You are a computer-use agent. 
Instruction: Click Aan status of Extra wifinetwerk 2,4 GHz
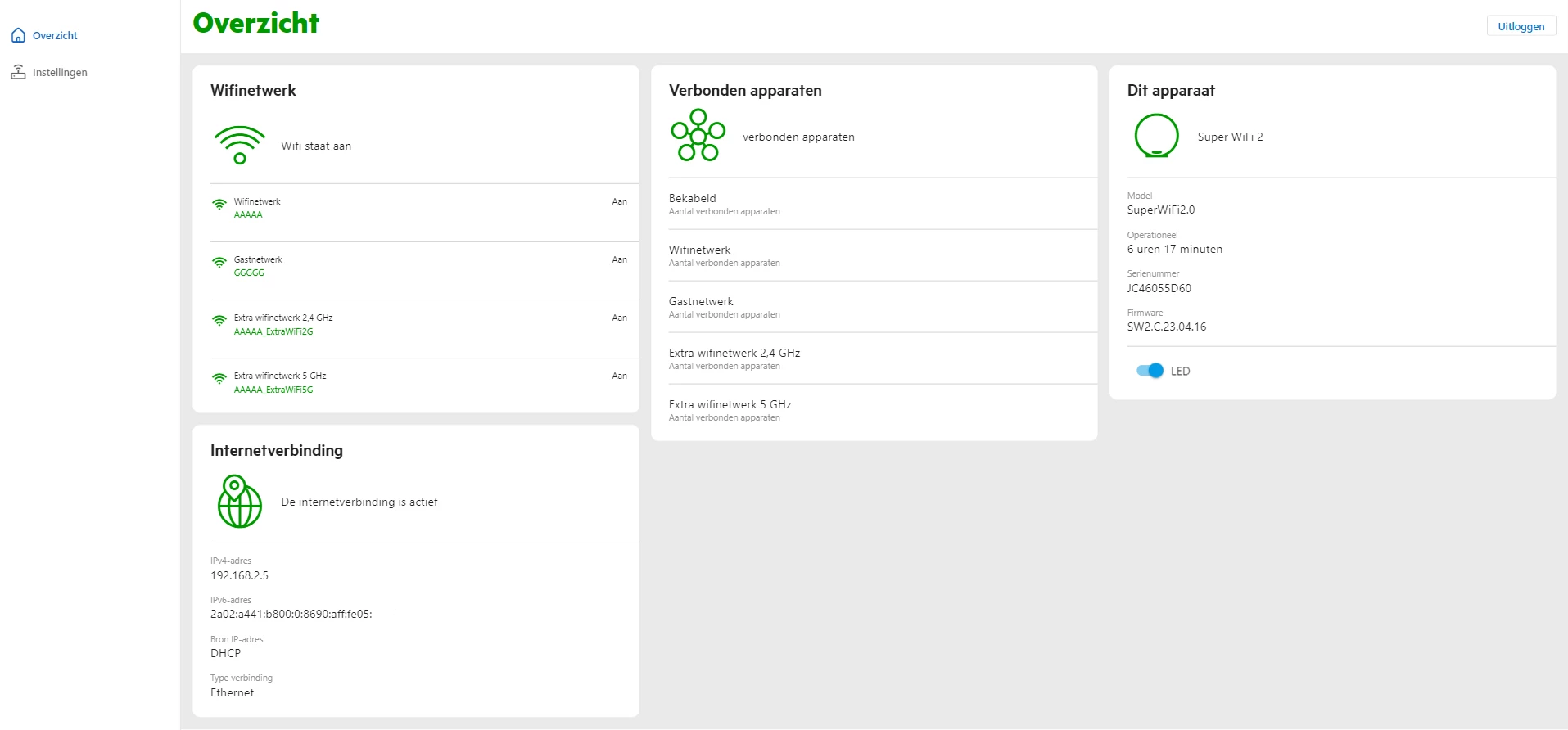[620, 318]
